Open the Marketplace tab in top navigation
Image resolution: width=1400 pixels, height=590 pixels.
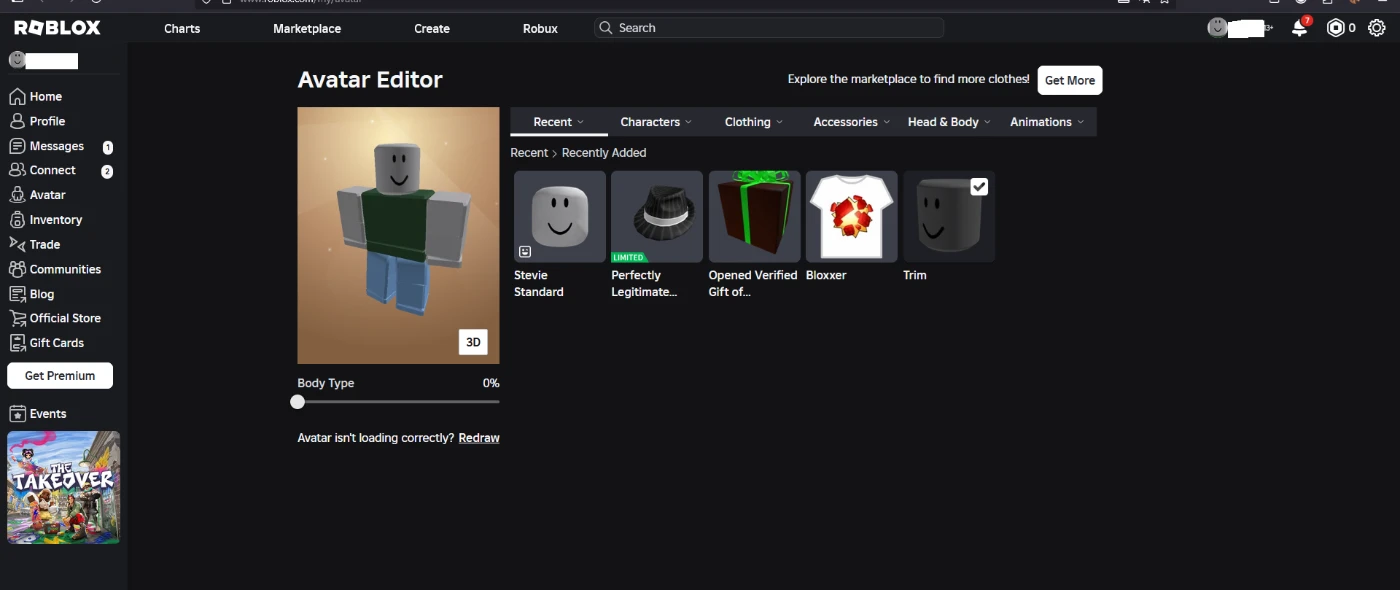tap(307, 28)
